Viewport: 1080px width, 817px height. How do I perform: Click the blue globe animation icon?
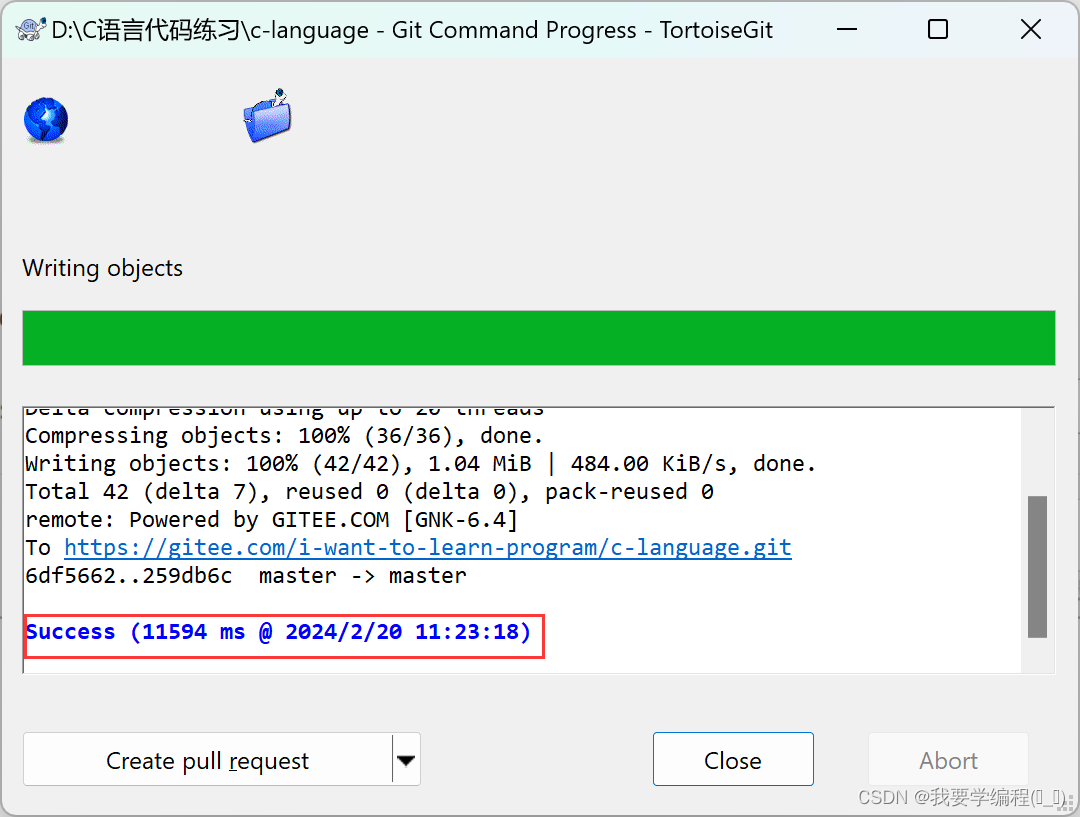click(x=45, y=120)
